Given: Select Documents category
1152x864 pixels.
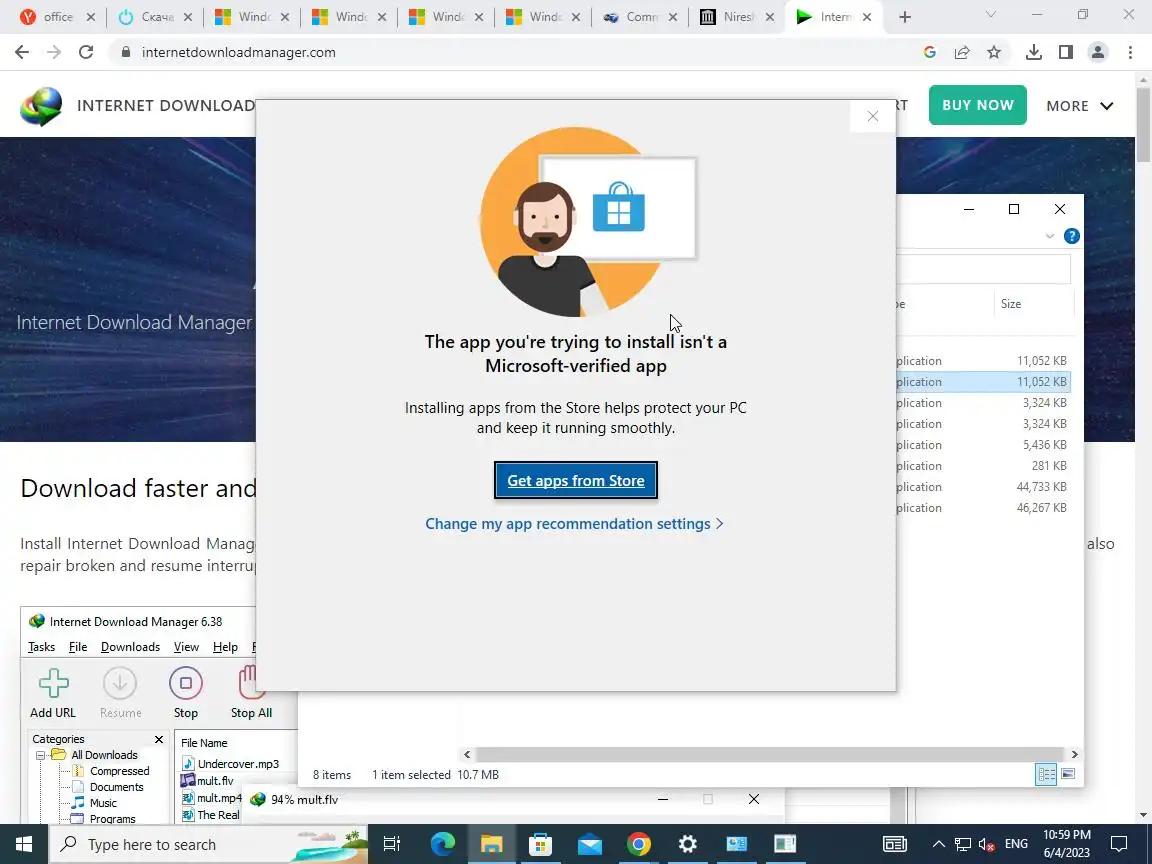Looking at the screenshot, I should 116,787.
